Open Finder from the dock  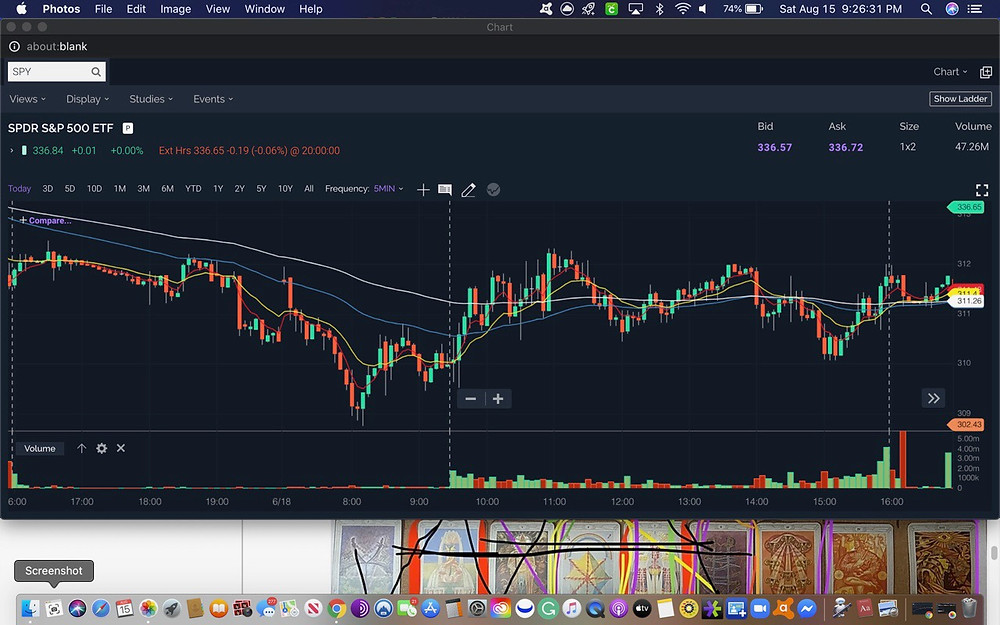[x=30, y=608]
